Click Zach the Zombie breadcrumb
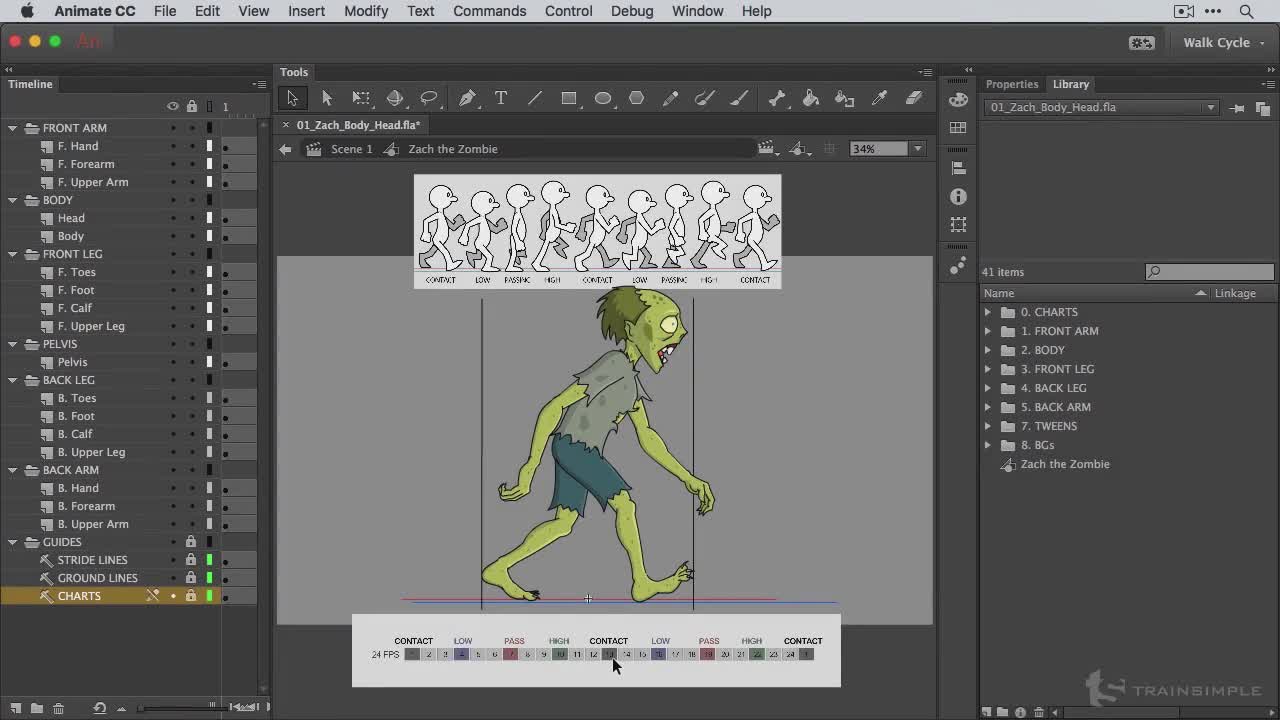Image resolution: width=1280 pixels, height=720 pixels. coord(453,149)
